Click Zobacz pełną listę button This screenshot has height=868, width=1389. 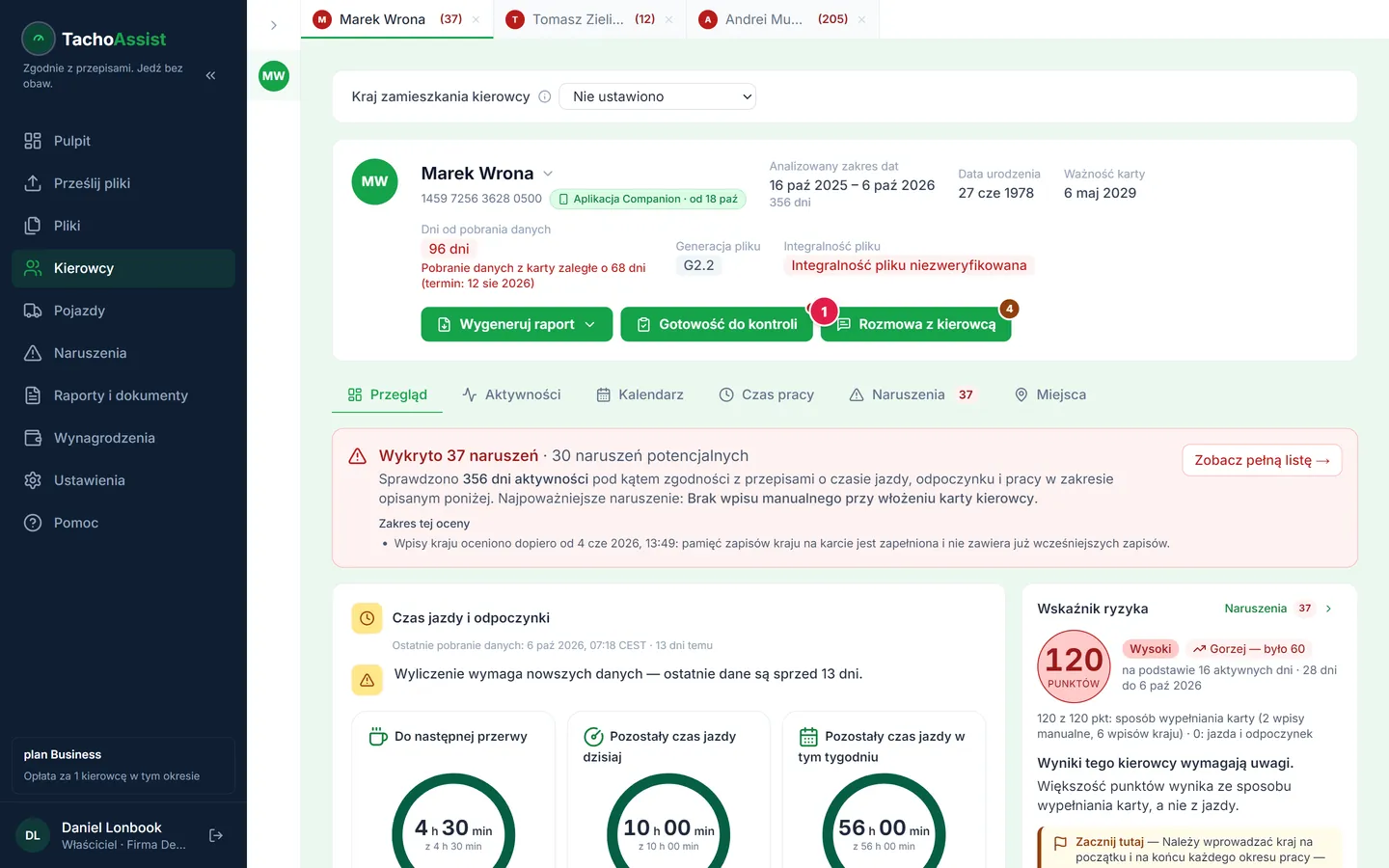click(x=1262, y=460)
